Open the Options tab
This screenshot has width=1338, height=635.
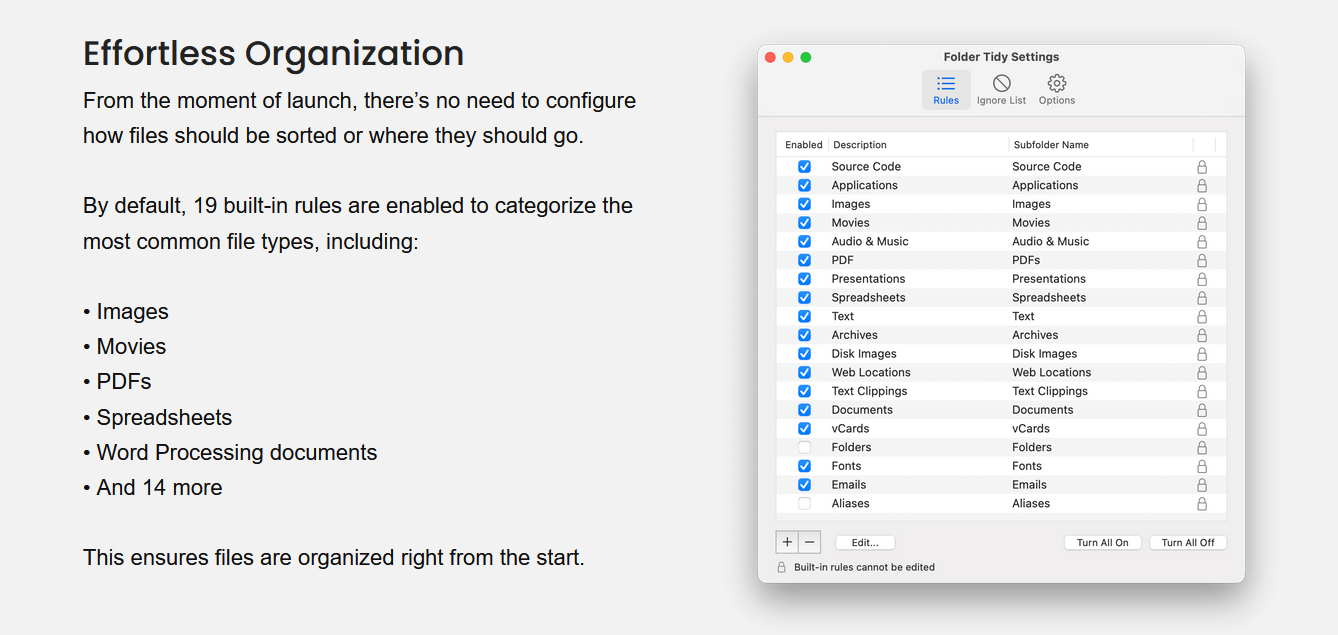1057,90
